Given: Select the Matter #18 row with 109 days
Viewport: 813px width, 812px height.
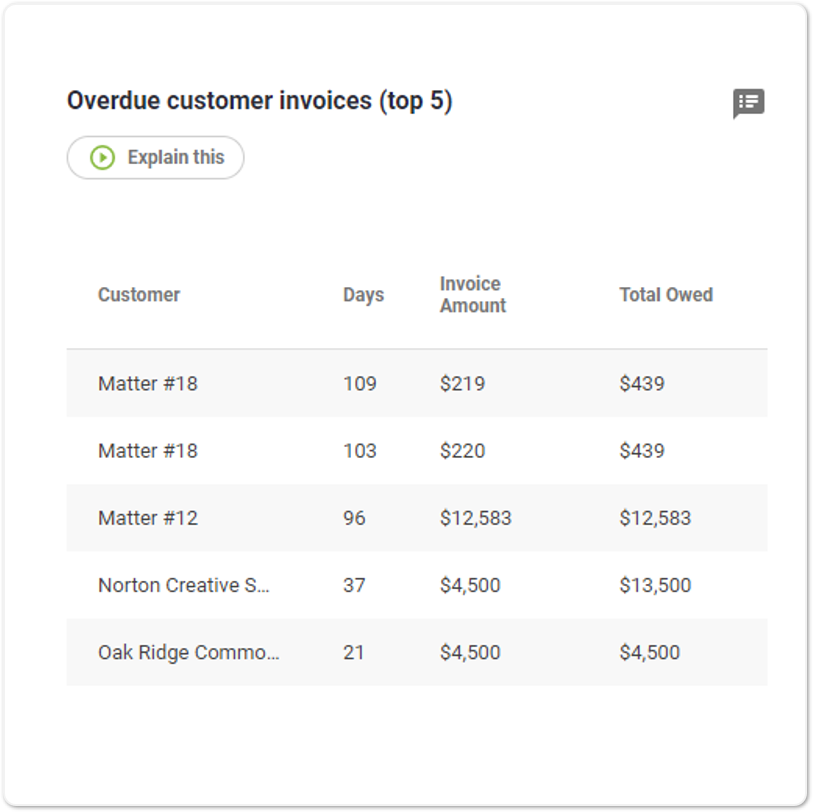Looking at the screenshot, I should click(x=148, y=383).
